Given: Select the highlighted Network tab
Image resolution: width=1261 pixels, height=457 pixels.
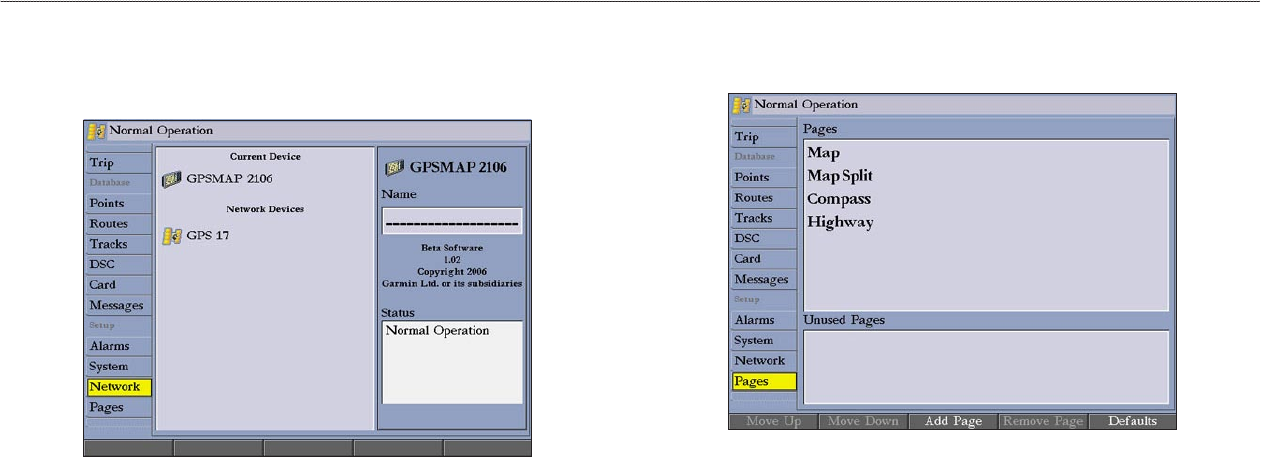Looking at the screenshot, I should click(x=116, y=387).
